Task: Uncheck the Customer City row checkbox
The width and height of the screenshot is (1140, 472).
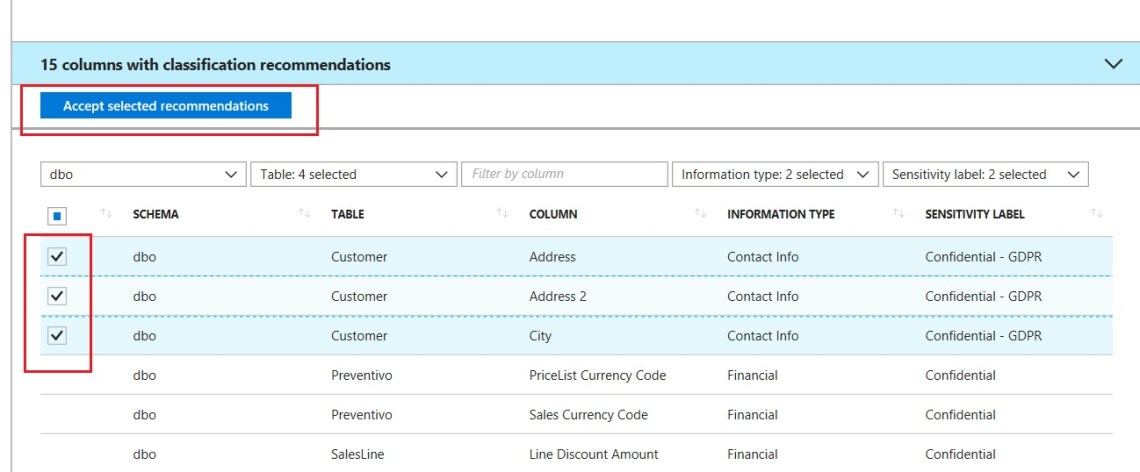Action: tap(57, 336)
